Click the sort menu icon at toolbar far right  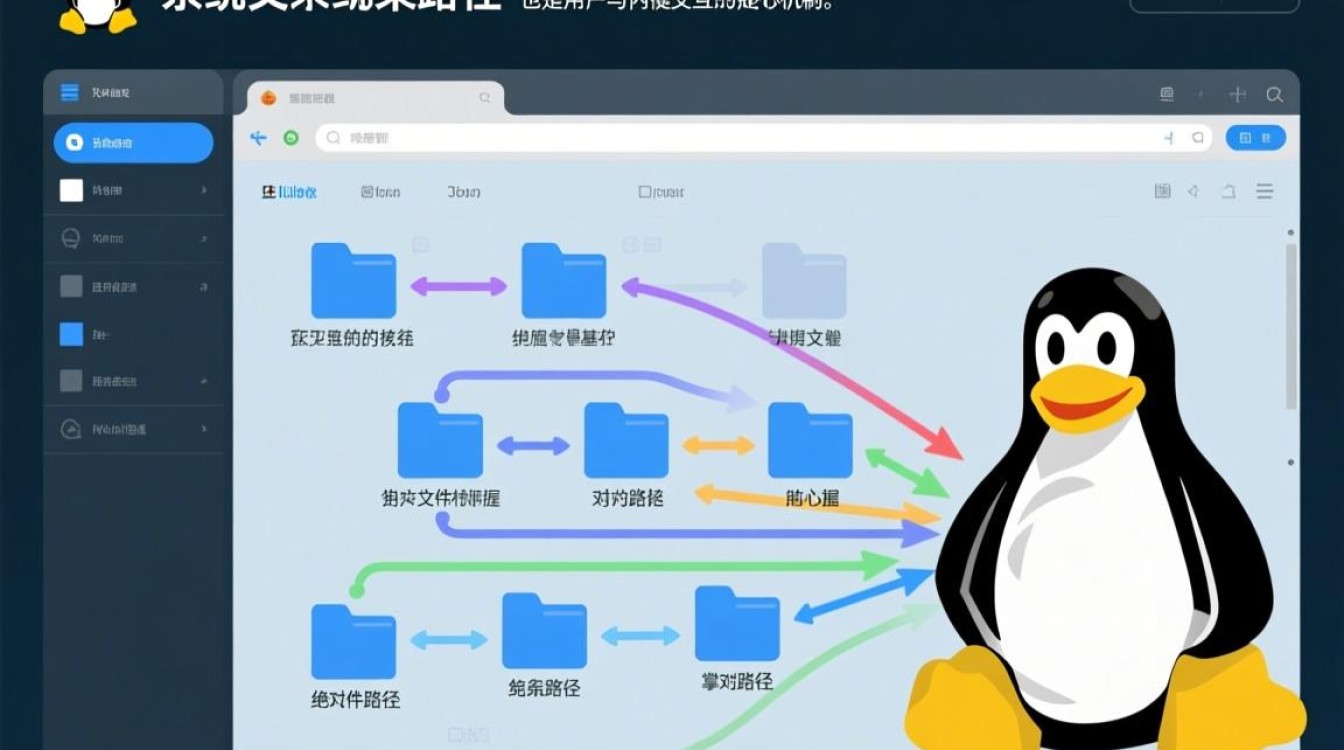(1264, 191)
